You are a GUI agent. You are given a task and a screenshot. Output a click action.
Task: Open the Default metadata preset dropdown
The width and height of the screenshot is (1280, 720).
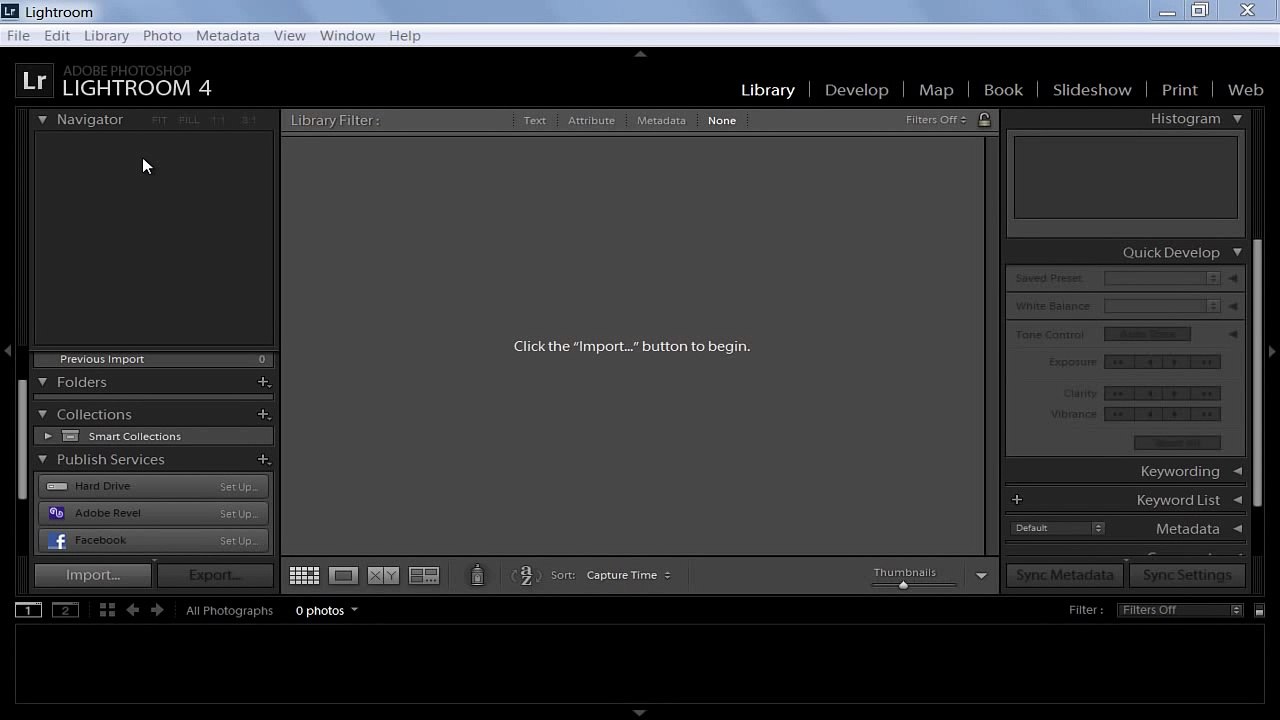click(x=1057, y=528)
